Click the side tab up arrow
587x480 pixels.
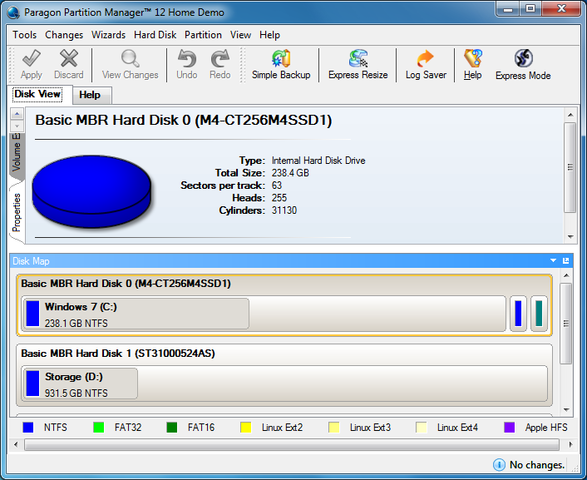pos(17,113)
